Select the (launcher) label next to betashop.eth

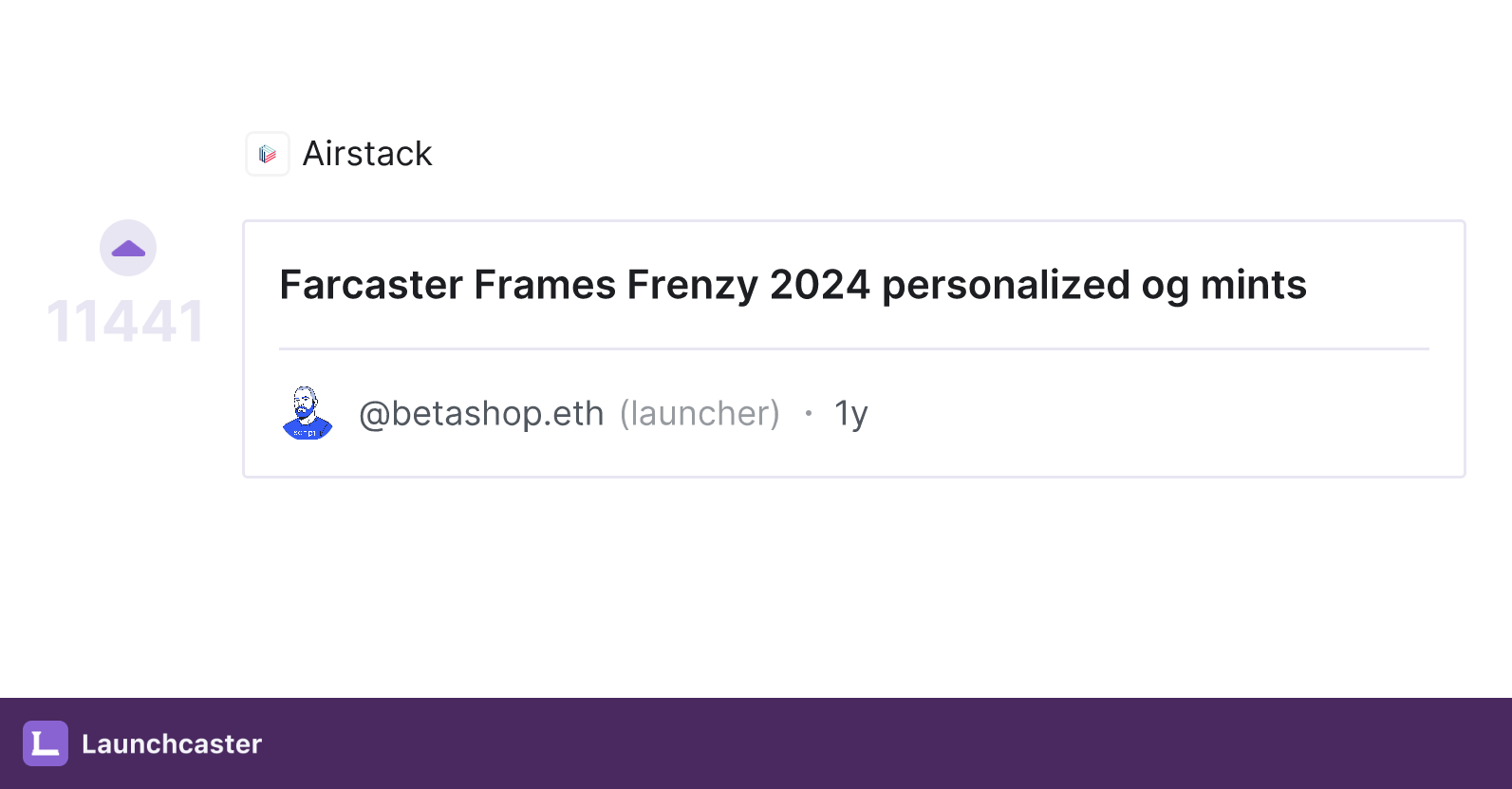700,413
